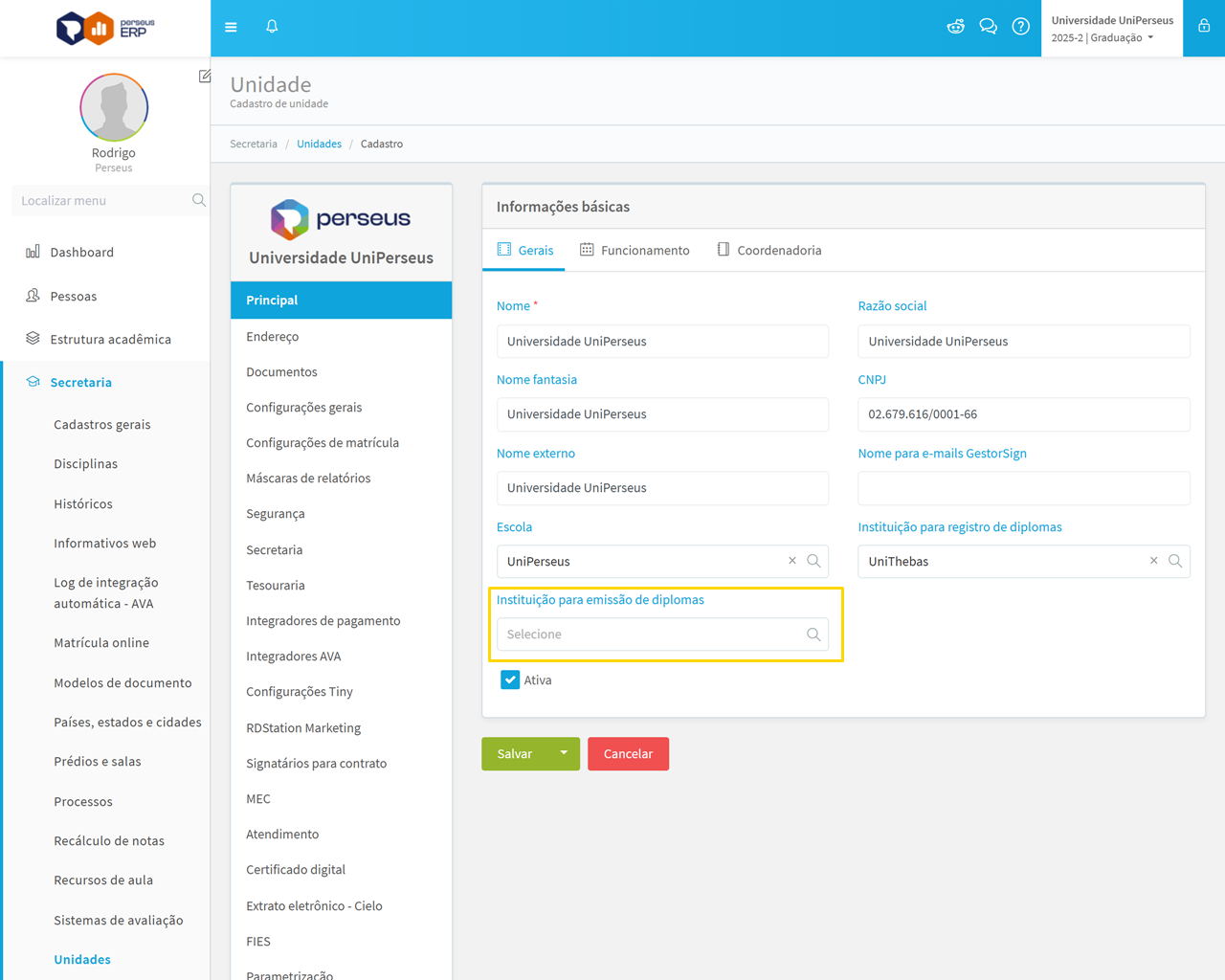
Task: Open Tesouraria section
Action: coord(341,585)
